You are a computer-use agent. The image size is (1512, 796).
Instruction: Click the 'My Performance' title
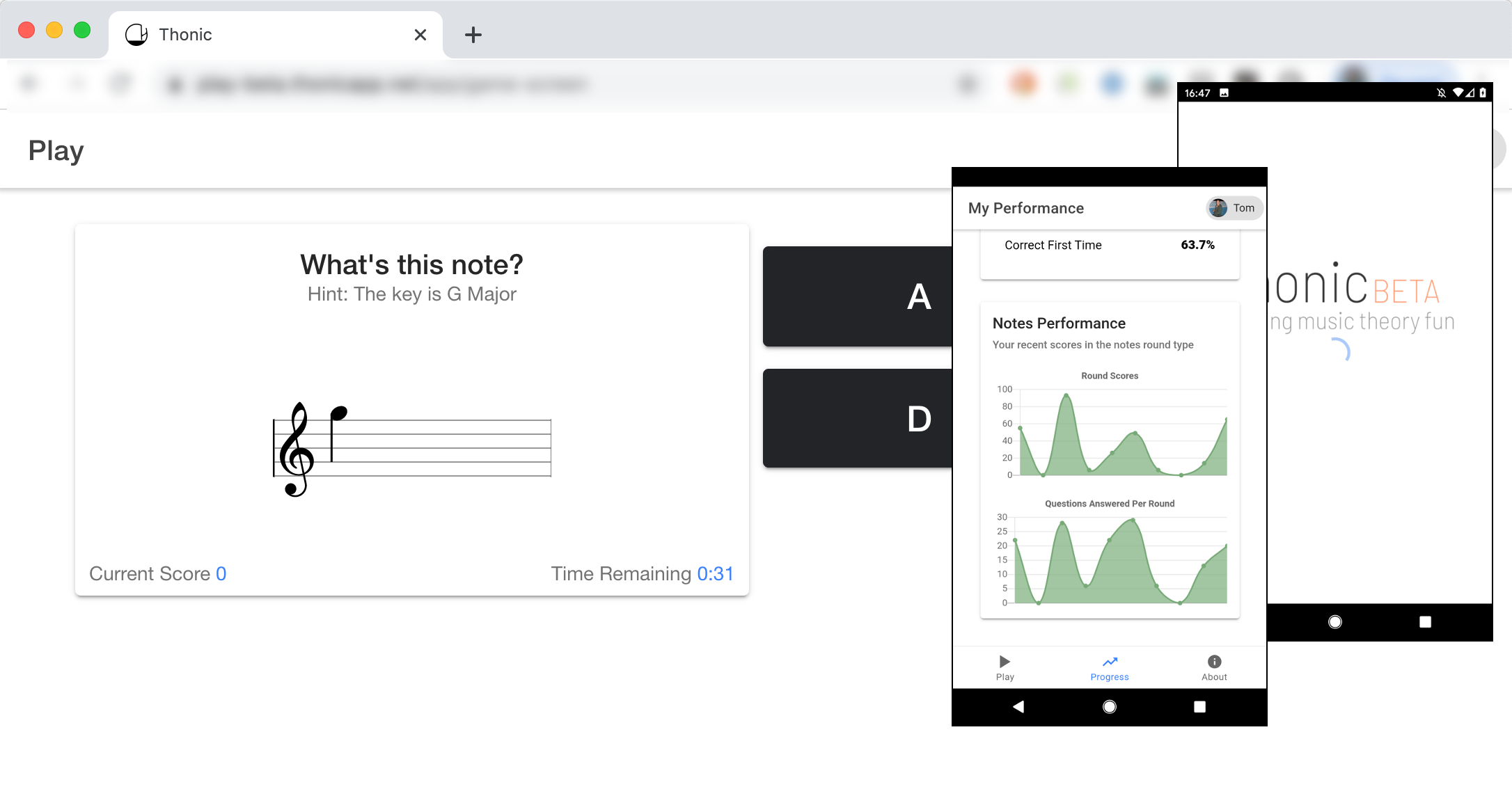click(x=1026, y=208)
